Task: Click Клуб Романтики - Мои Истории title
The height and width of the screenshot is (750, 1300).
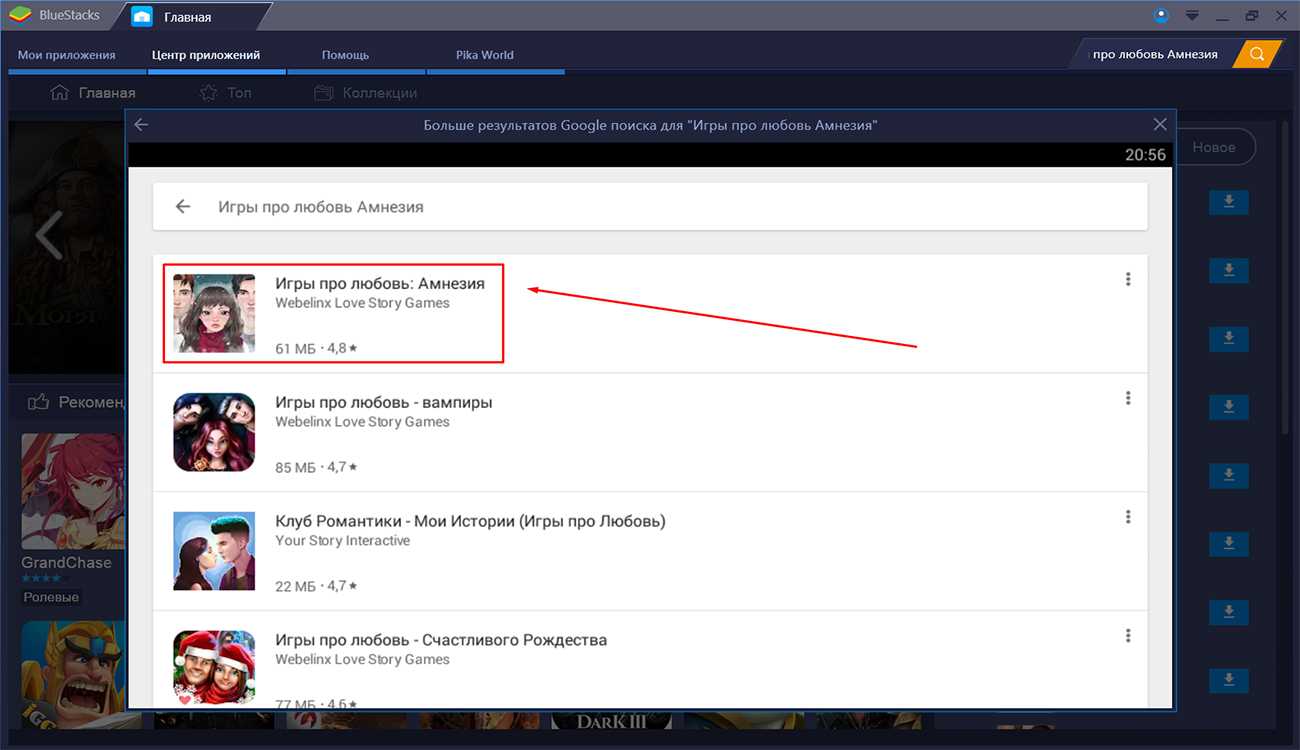Action: pos(470,521)
